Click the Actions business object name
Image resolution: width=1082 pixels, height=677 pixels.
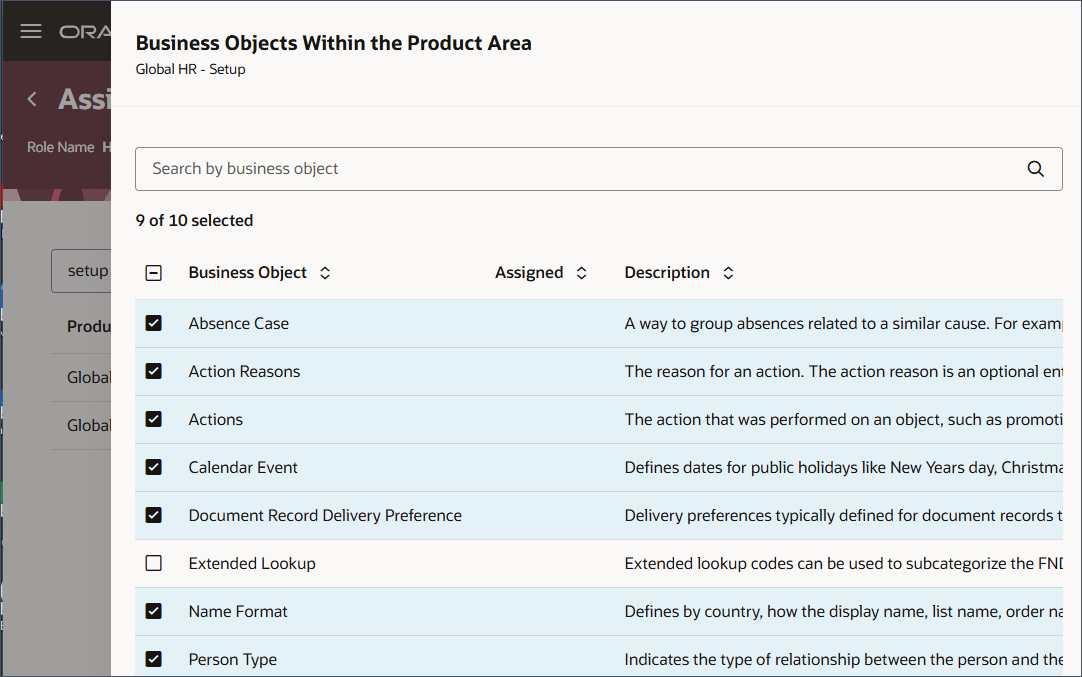click(x=216, y=420)
